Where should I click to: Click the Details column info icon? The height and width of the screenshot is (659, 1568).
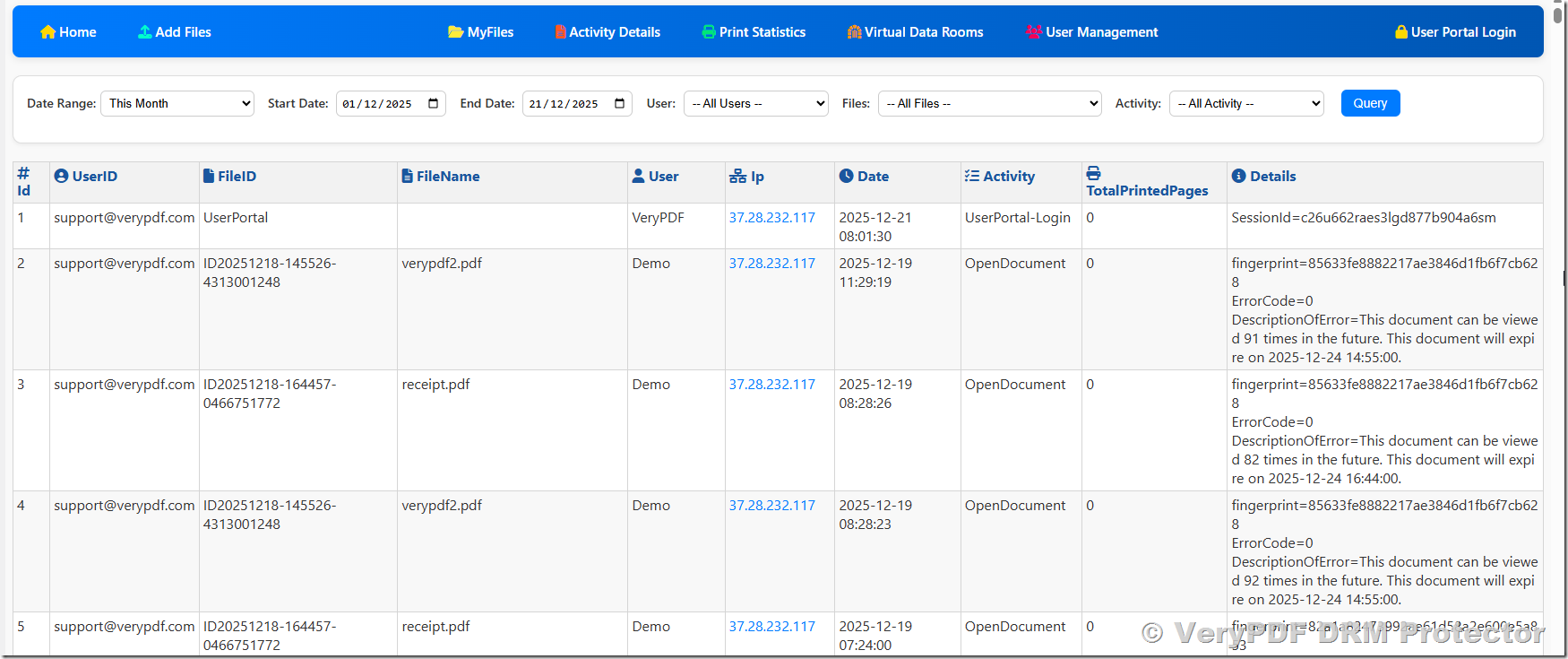[1239, 176]
